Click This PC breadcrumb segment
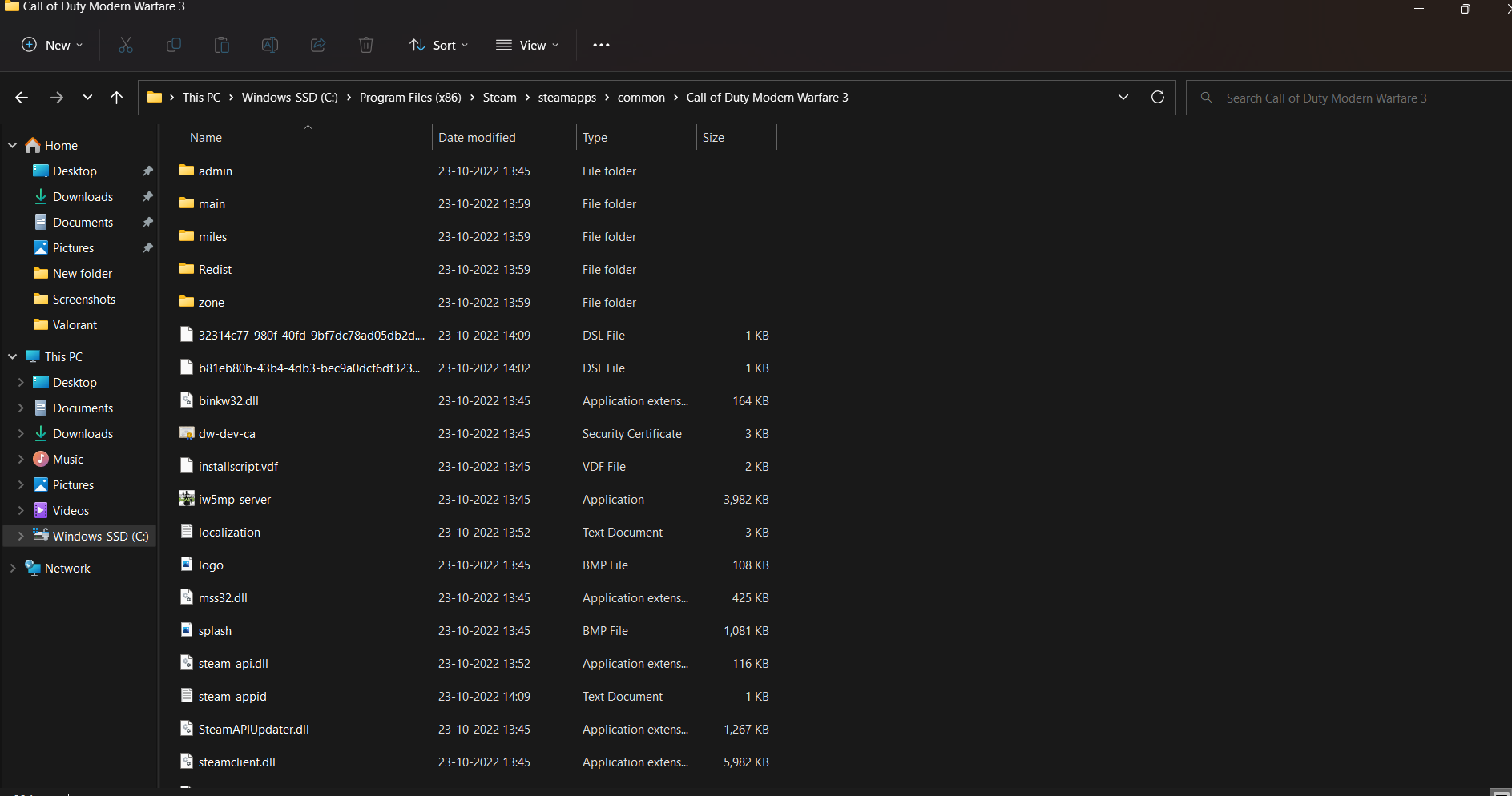This screenshot has height=796, width=1512. pos(201,98)
